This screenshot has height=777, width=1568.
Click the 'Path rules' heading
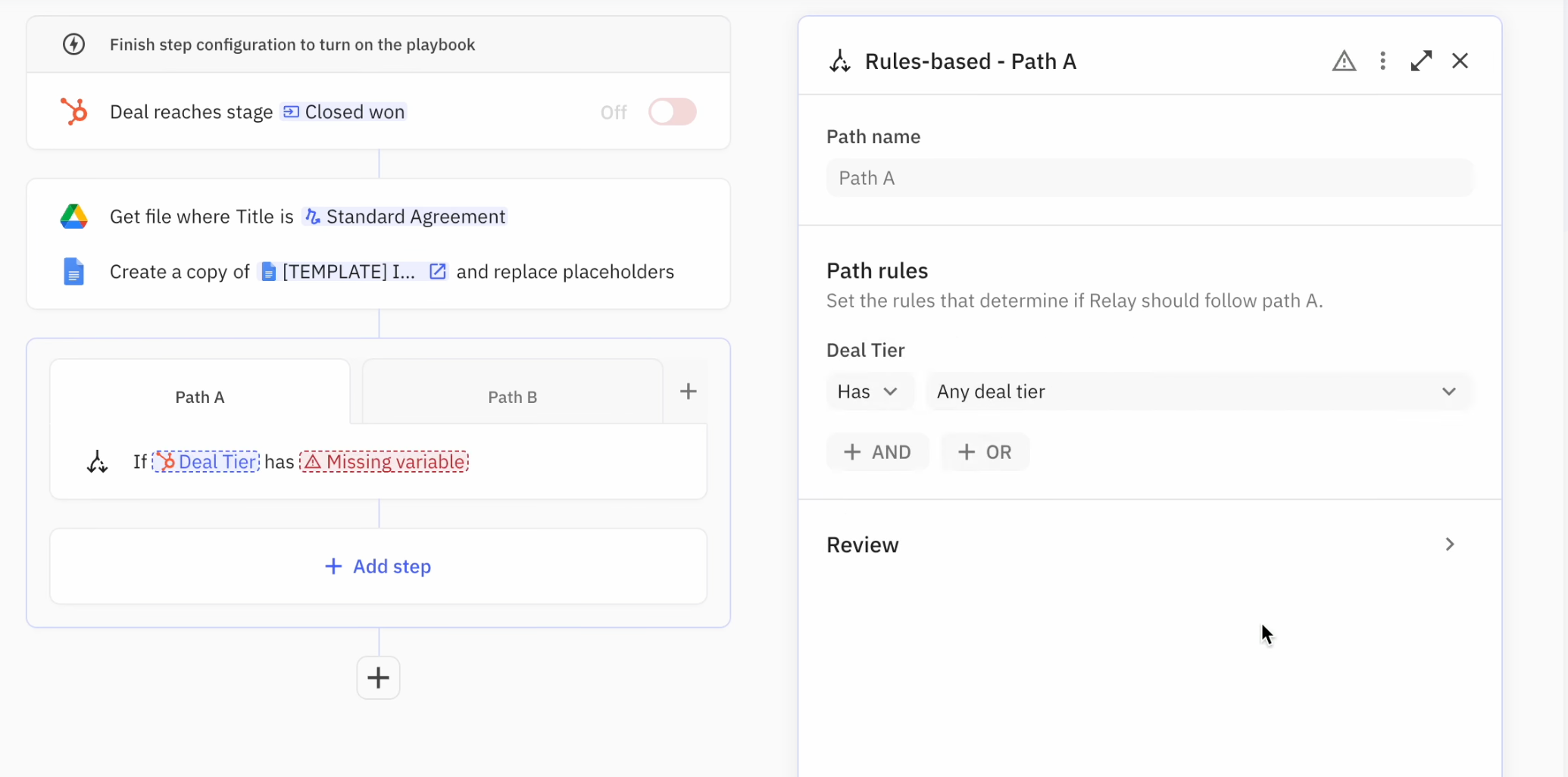877,270
